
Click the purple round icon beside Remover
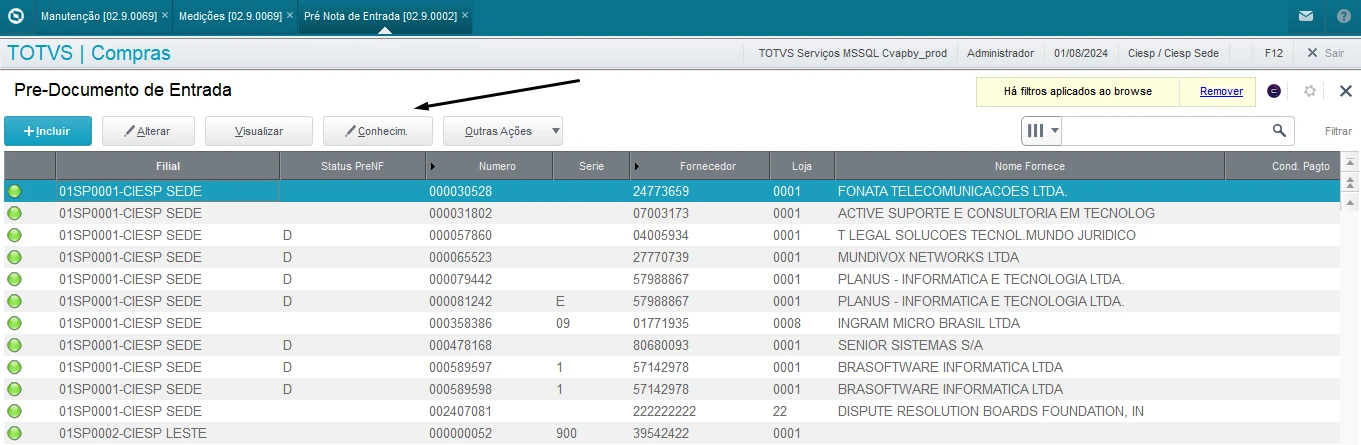1274,91
